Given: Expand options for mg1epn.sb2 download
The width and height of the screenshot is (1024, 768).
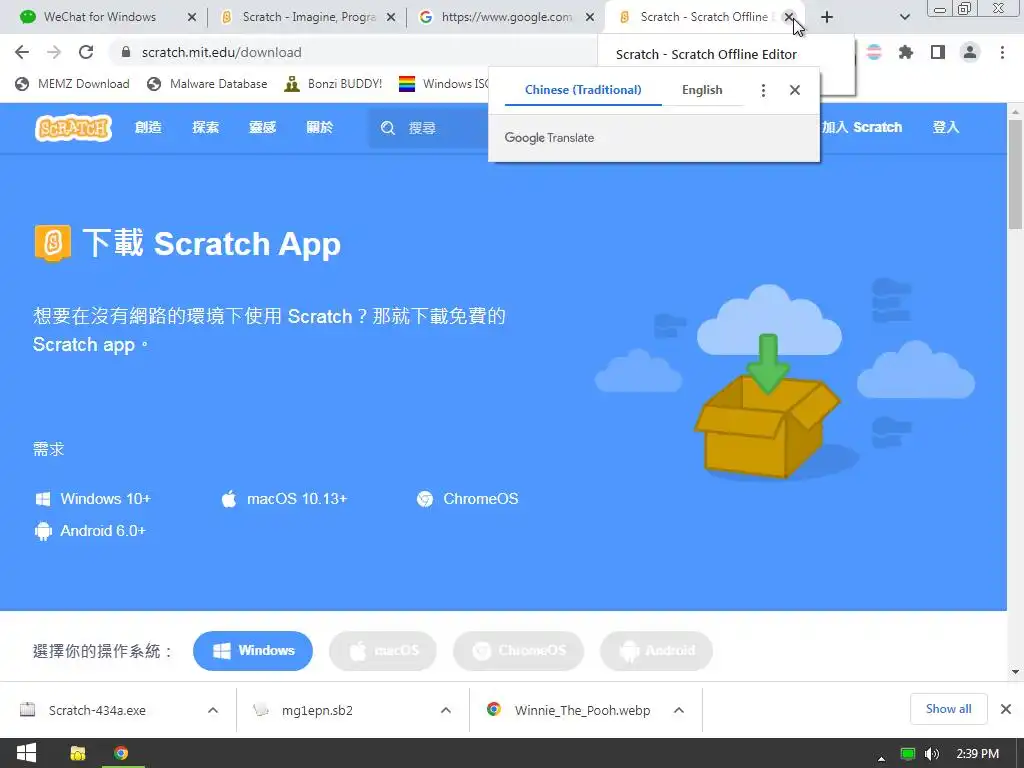Looking at the screenshot, I should point(445,710).
